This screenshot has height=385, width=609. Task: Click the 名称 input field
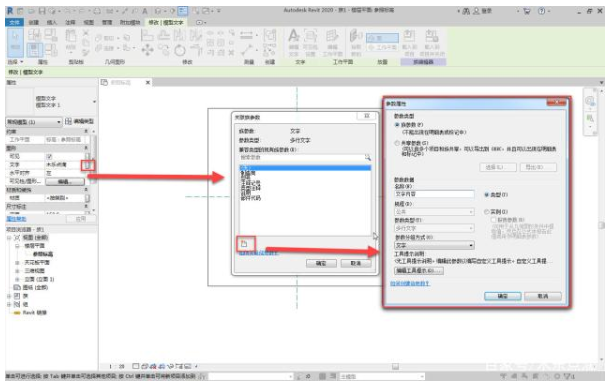coord(434,194)
